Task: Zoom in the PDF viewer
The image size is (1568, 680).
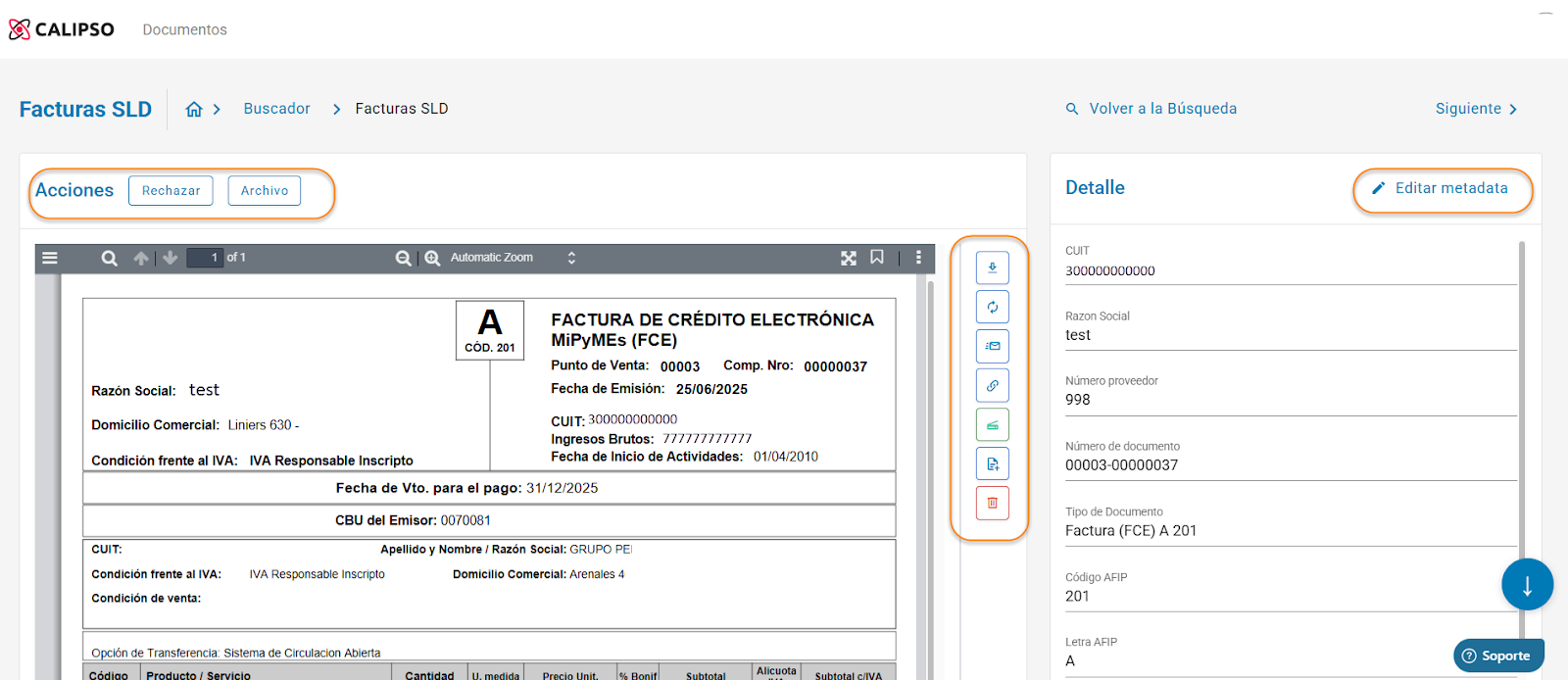Action: 432,258
